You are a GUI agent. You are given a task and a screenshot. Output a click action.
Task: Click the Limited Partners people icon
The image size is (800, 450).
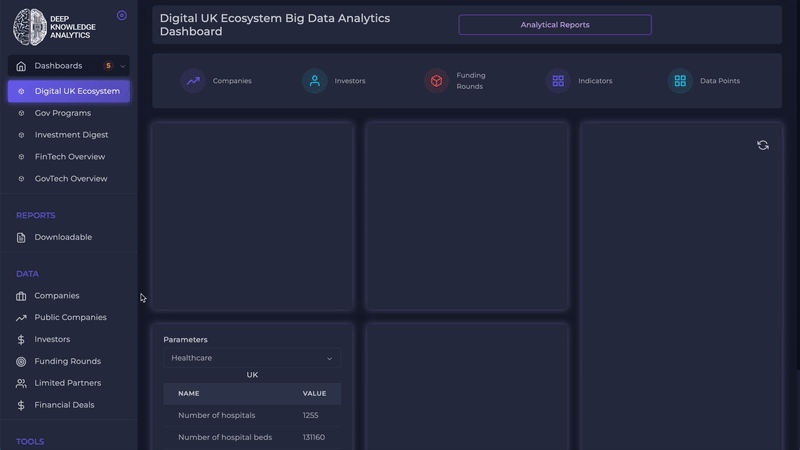click(21, 383)
